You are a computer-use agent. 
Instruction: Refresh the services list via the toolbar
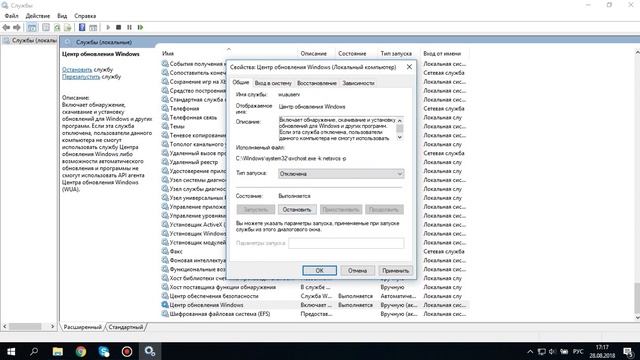click(x=57, y=27)
